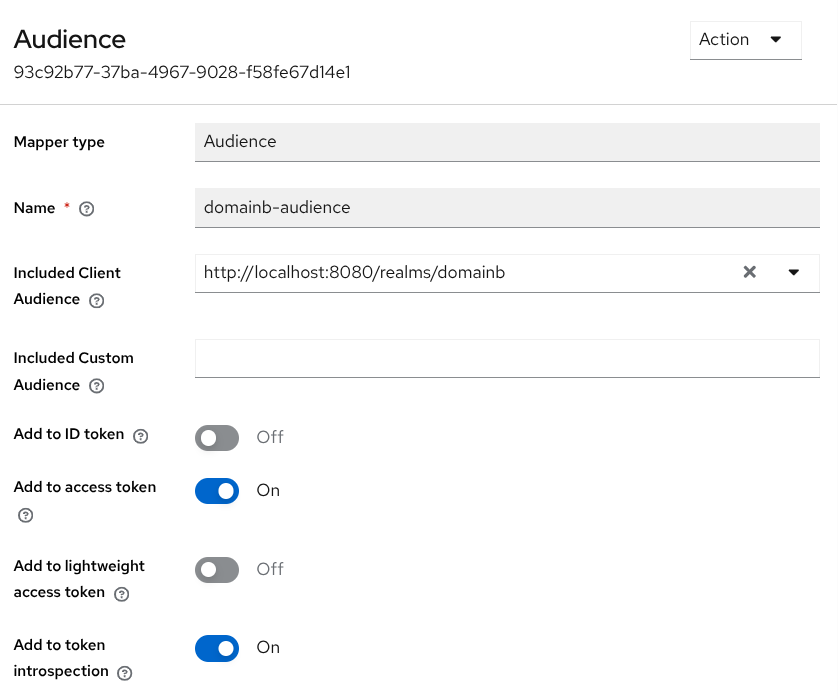Screen dimensions: 838x699
Task: Enable Add to lightweight access token
Action: [217, 569]
